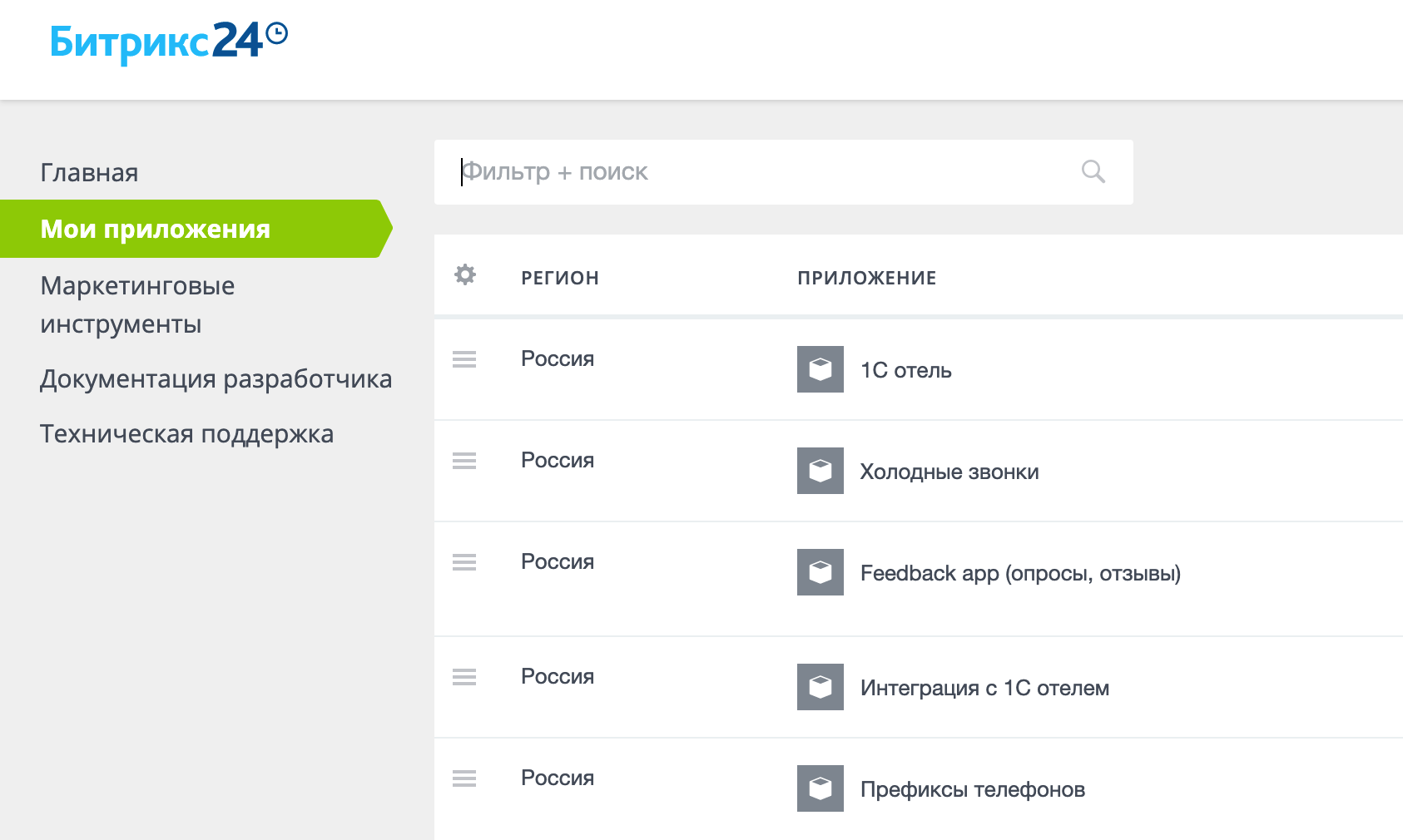Screen dimensions: 1403x840
Task: Open the table settings gear icon
Action: tap(465, 274)
